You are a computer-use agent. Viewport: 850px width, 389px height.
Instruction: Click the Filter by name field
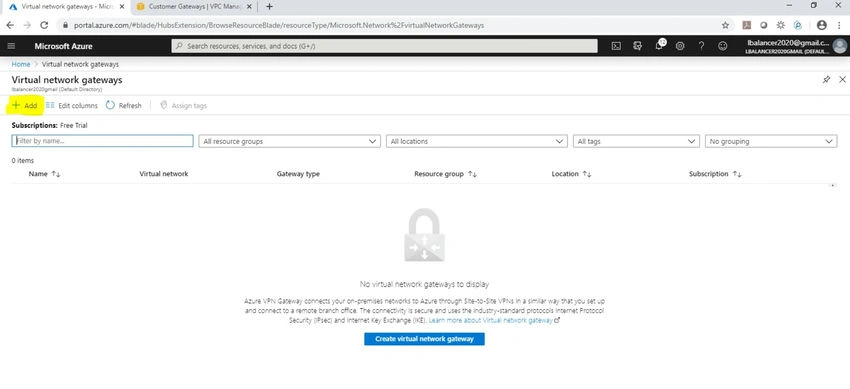tap(102, 141)
